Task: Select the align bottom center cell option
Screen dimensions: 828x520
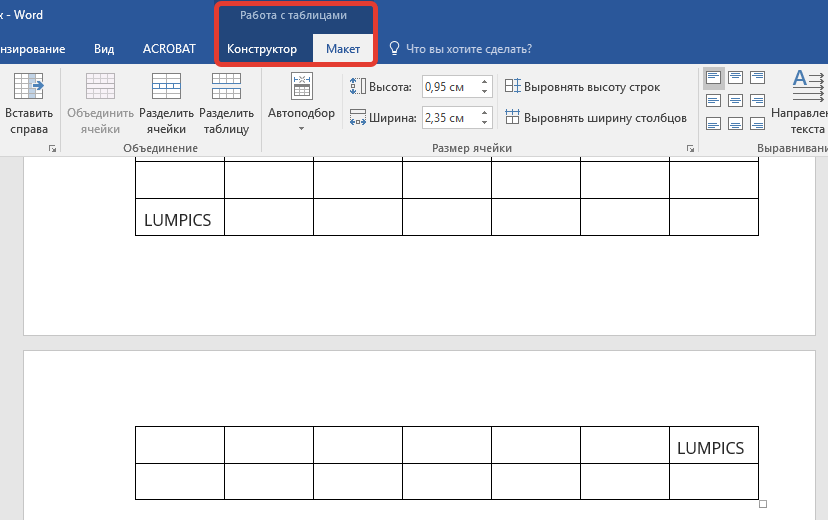Action: click(x=735, y=123)
